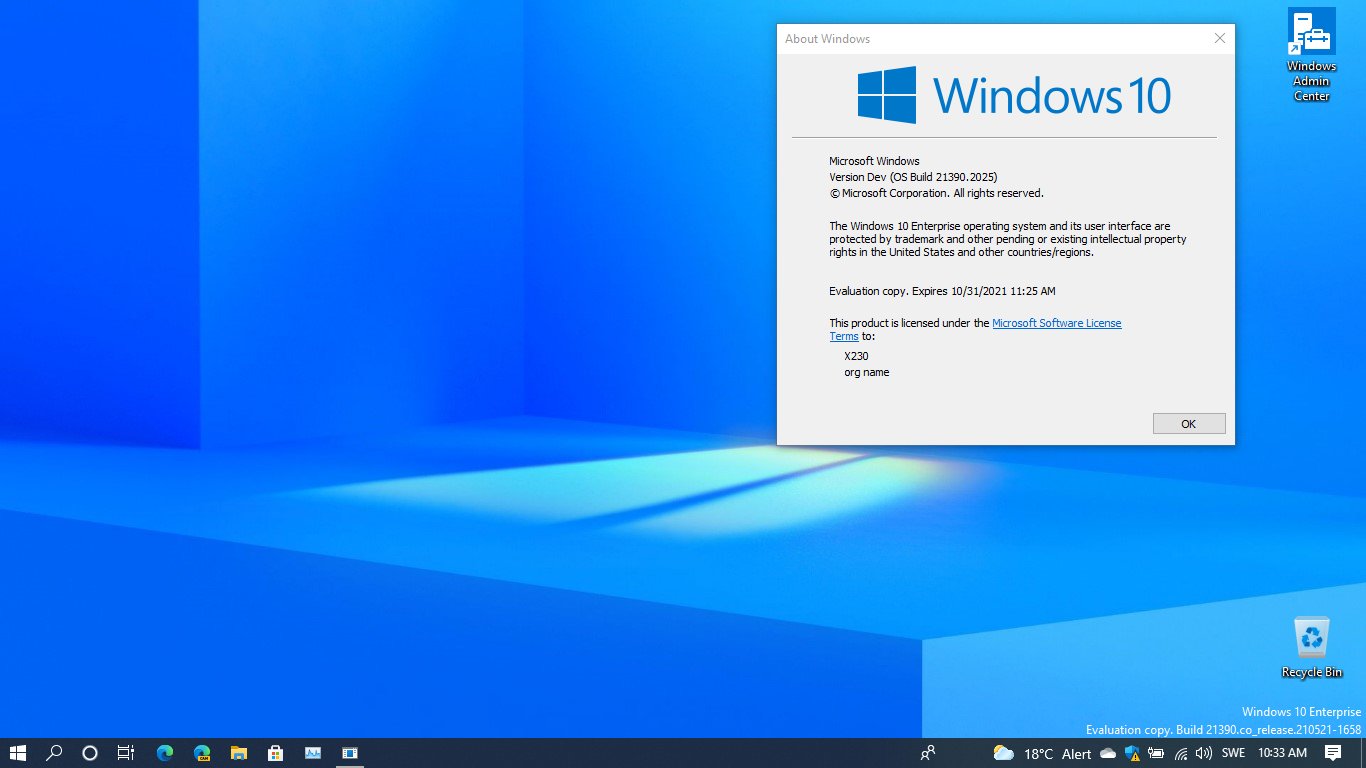Open the People tray icon
This screenshot has width=1366, height=768.
(929, 753)
